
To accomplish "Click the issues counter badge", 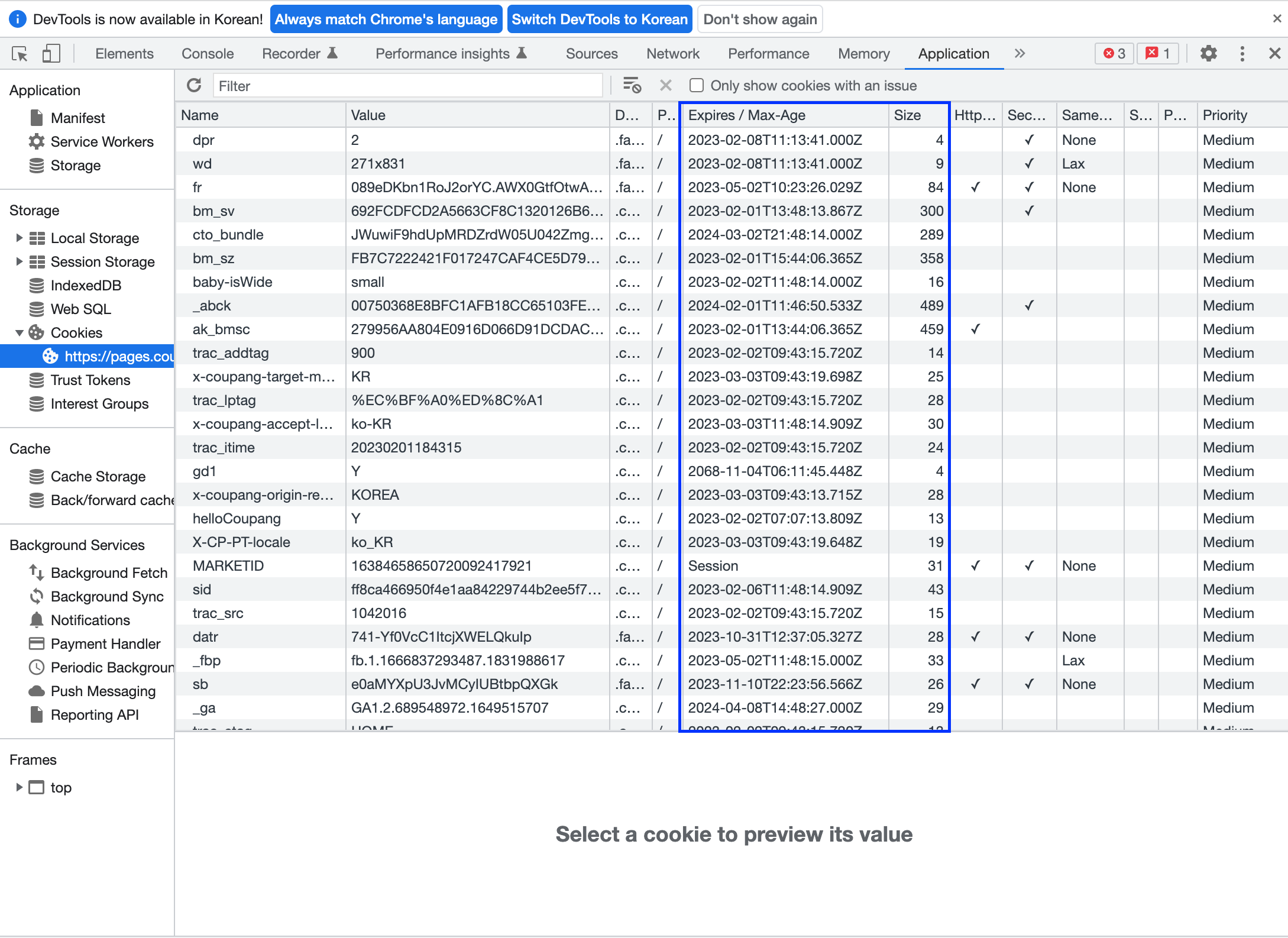I will [x=1158, y=54].
